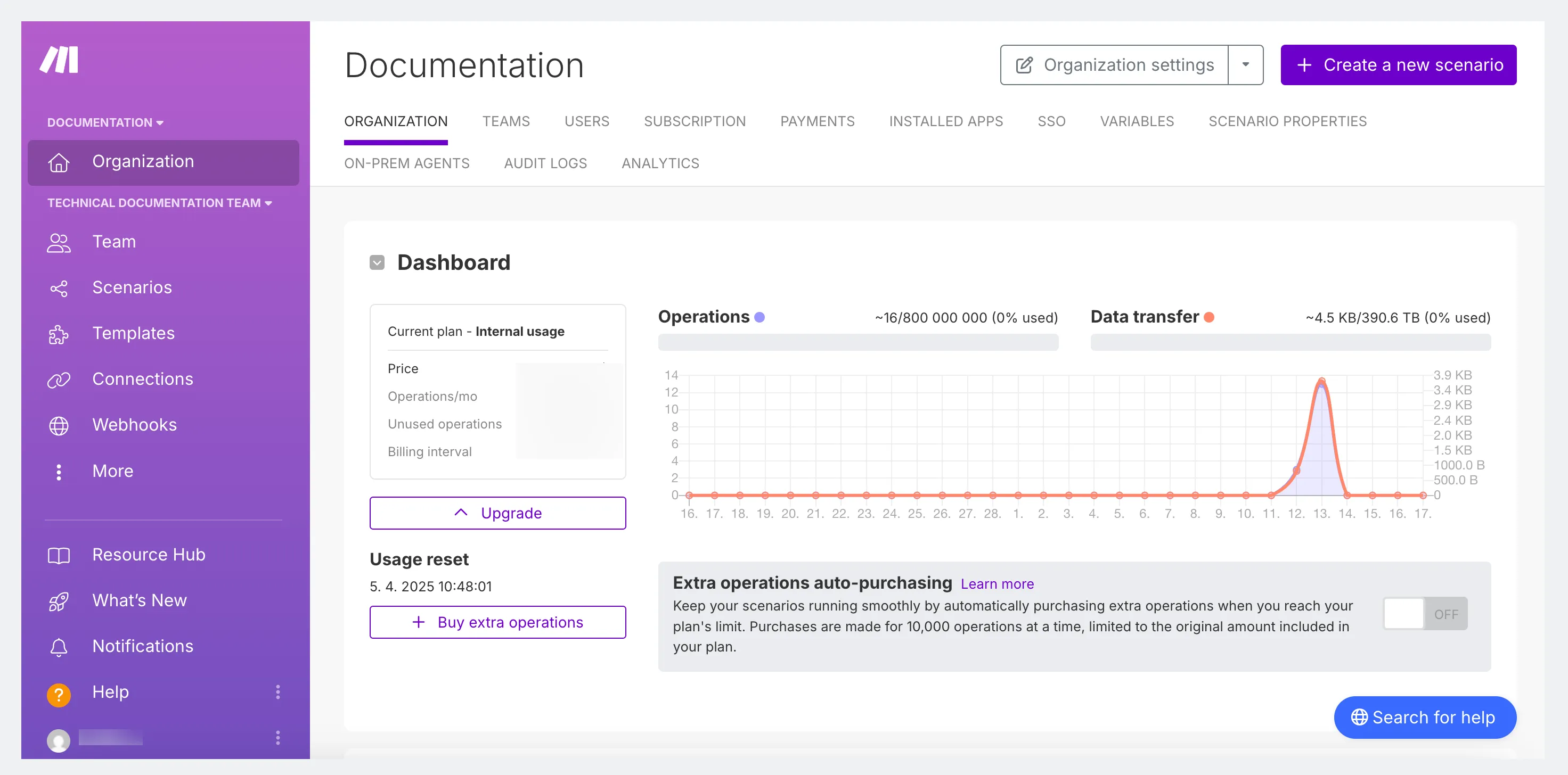This screenshot has width=1568, height=775.
Task: Open the options menu beside Help
Action: click(277, 691)
